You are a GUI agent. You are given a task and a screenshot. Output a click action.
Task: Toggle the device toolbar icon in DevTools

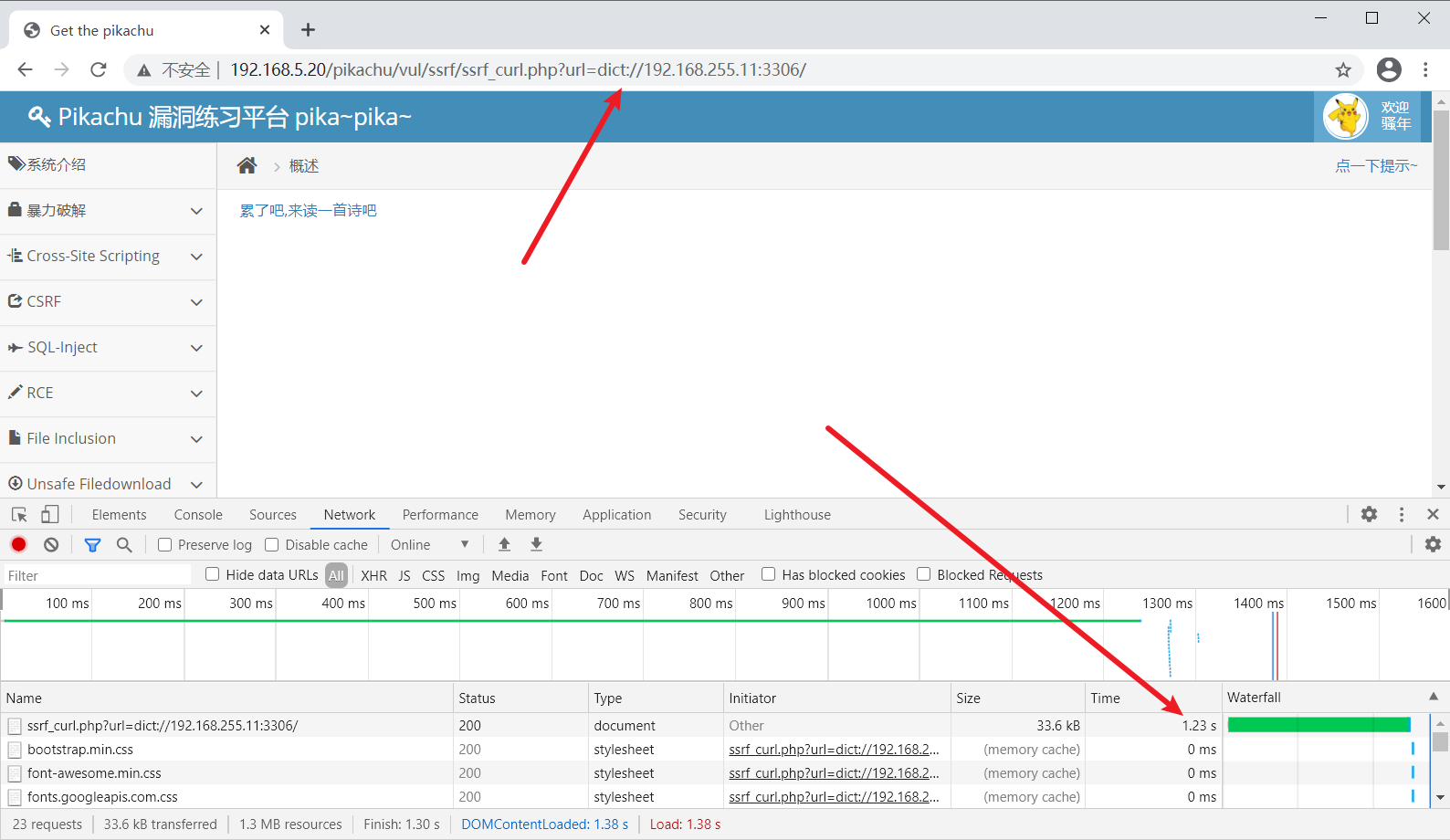[x=50, y=514]
